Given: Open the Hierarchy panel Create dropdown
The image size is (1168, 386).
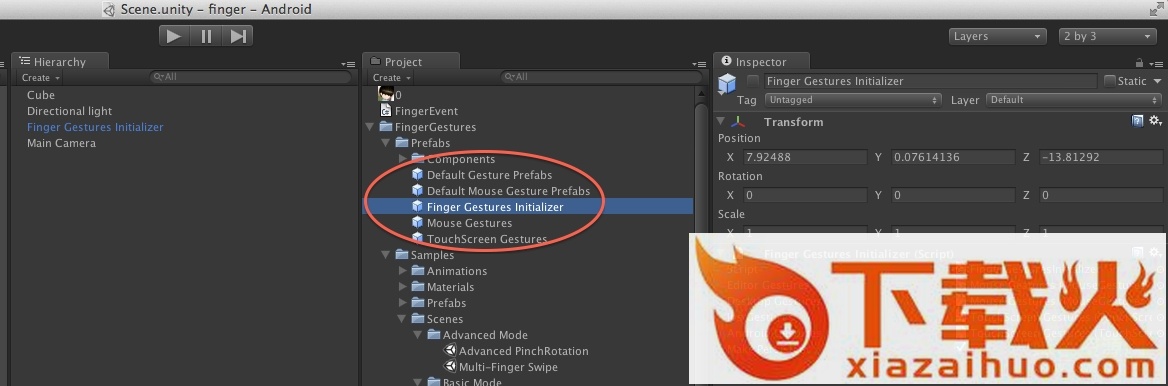Looking at the screenshot, I should point(41,77).
